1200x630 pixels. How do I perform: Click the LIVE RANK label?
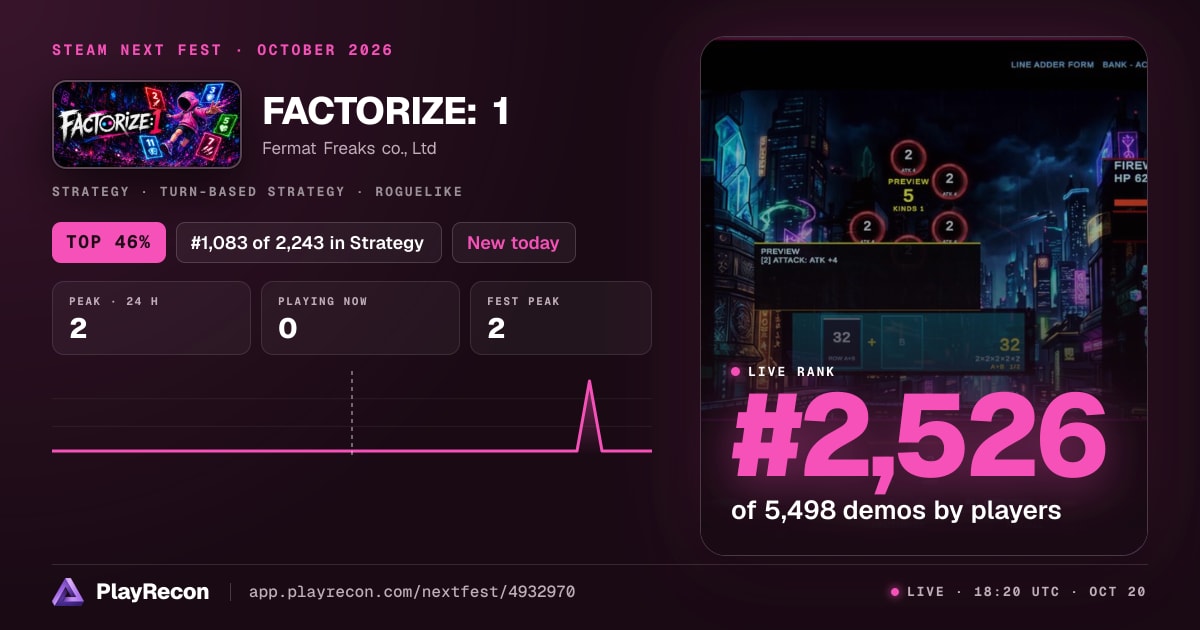[x=792, y=371]
